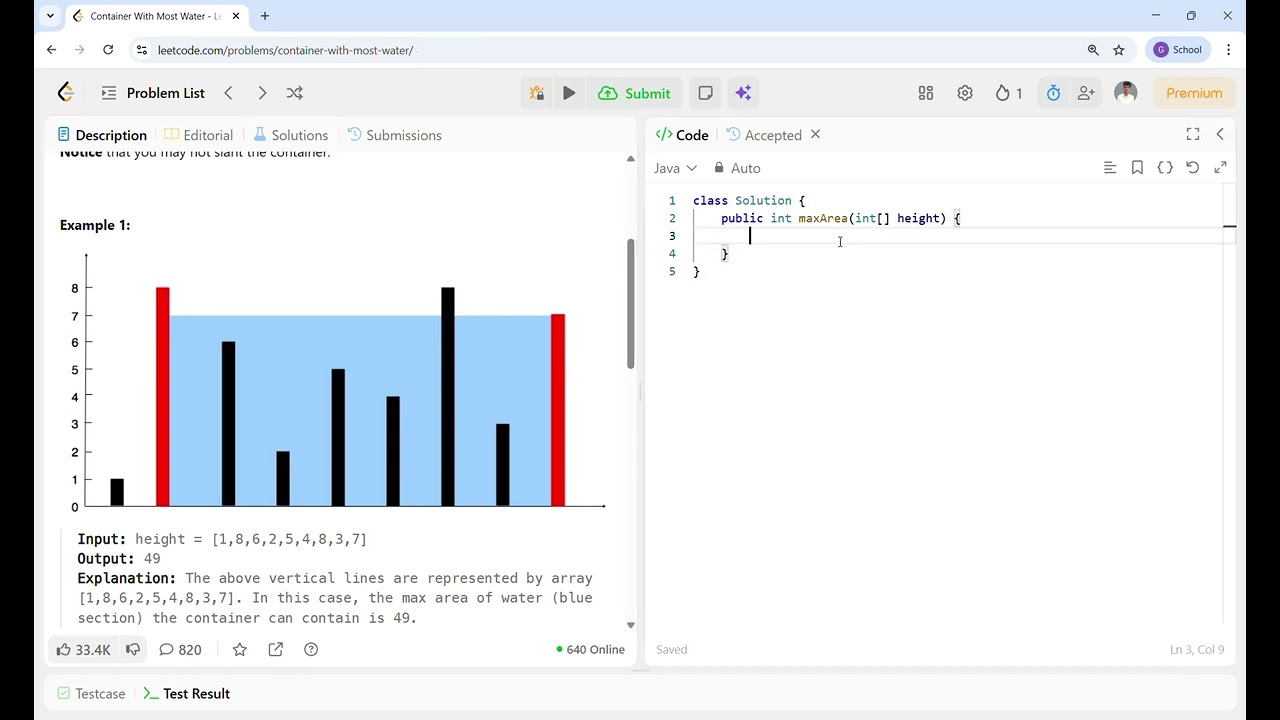
Task: Click the description panel vertical scrollbar
Action: pyautogui.click(x=631, y=304)
